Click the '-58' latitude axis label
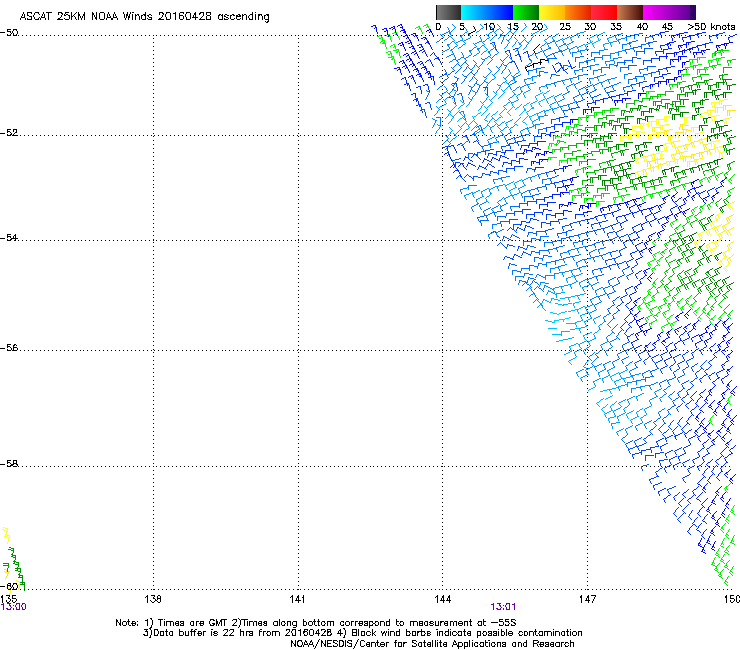This screenshot has height=650, width=740. (9, 464)
